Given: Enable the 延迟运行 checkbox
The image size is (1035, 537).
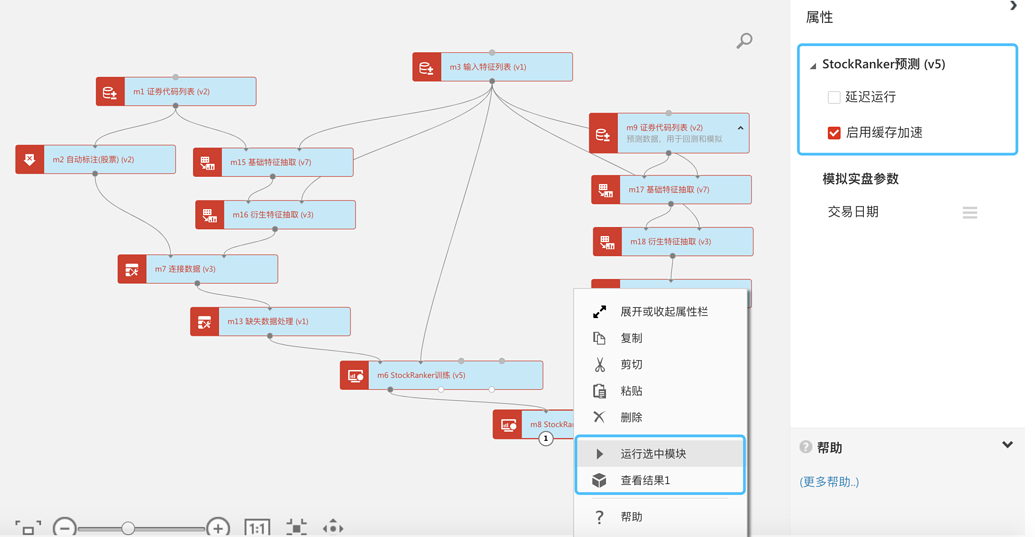Looking at the screenshot, I should click(x=834, y=98).
